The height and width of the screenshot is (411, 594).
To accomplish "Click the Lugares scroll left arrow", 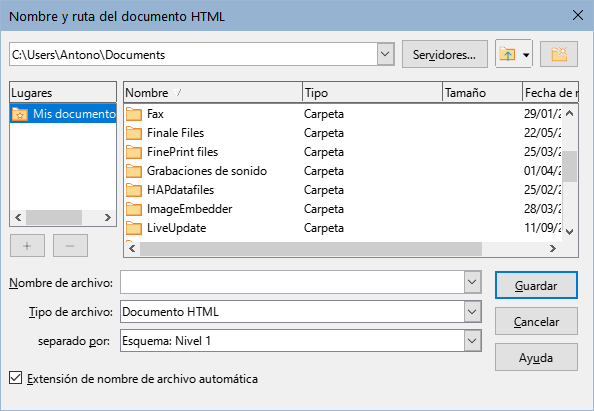I will [18, 217].
